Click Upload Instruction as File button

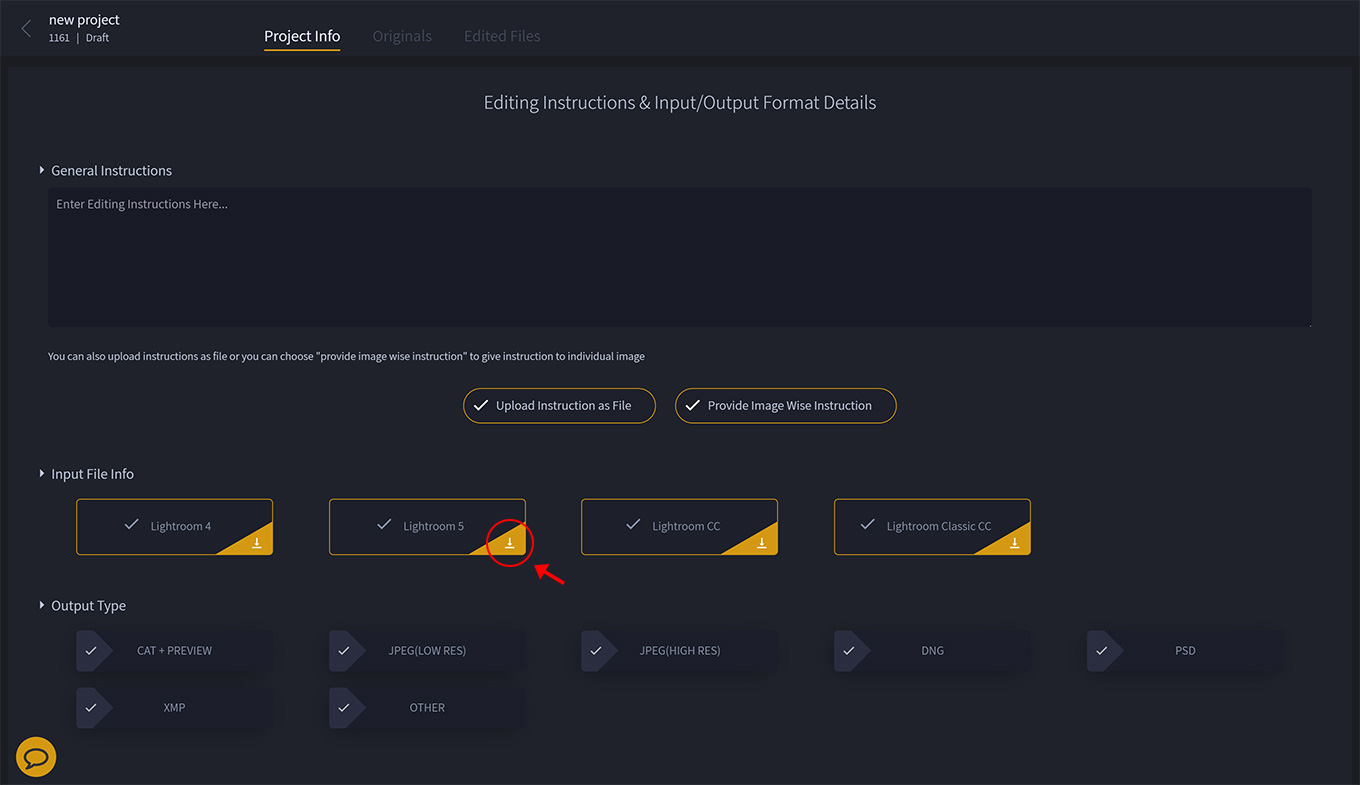tap(559, 406)
